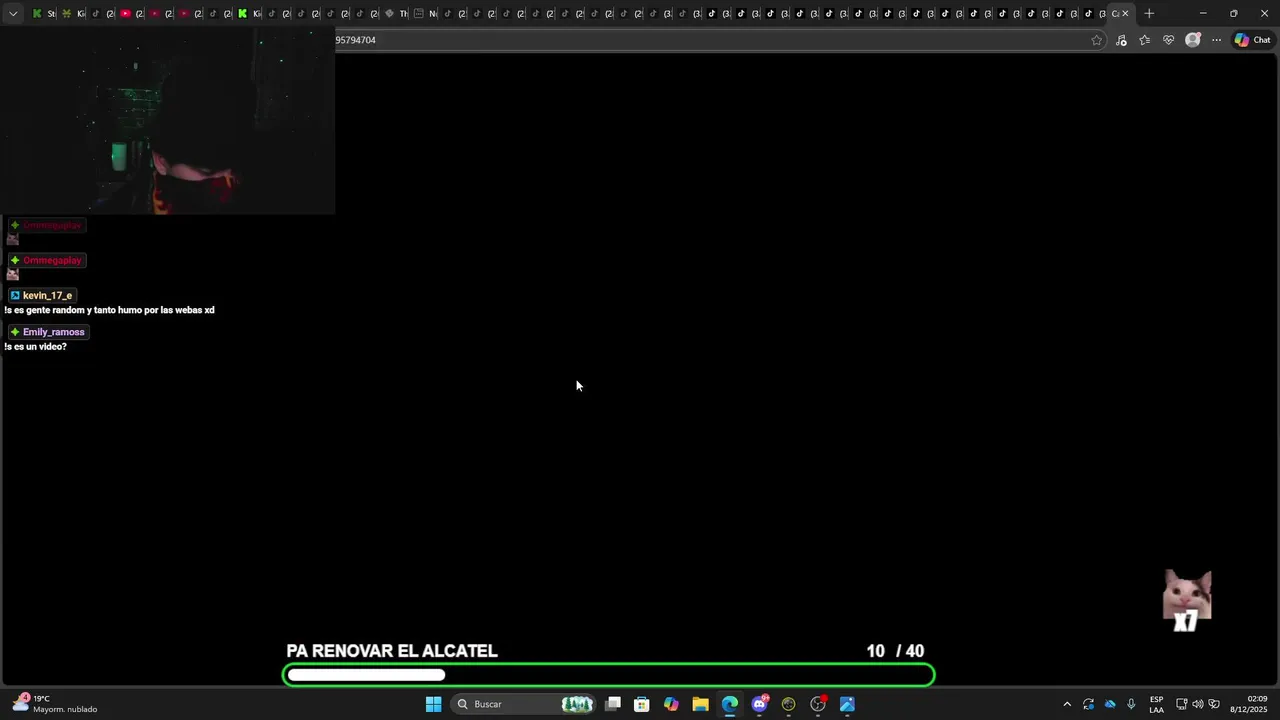Switch to the YouTube tab with red icon
Viewport: 1280px width, 720px height.
pyautogui.click(x=131, y=14)
